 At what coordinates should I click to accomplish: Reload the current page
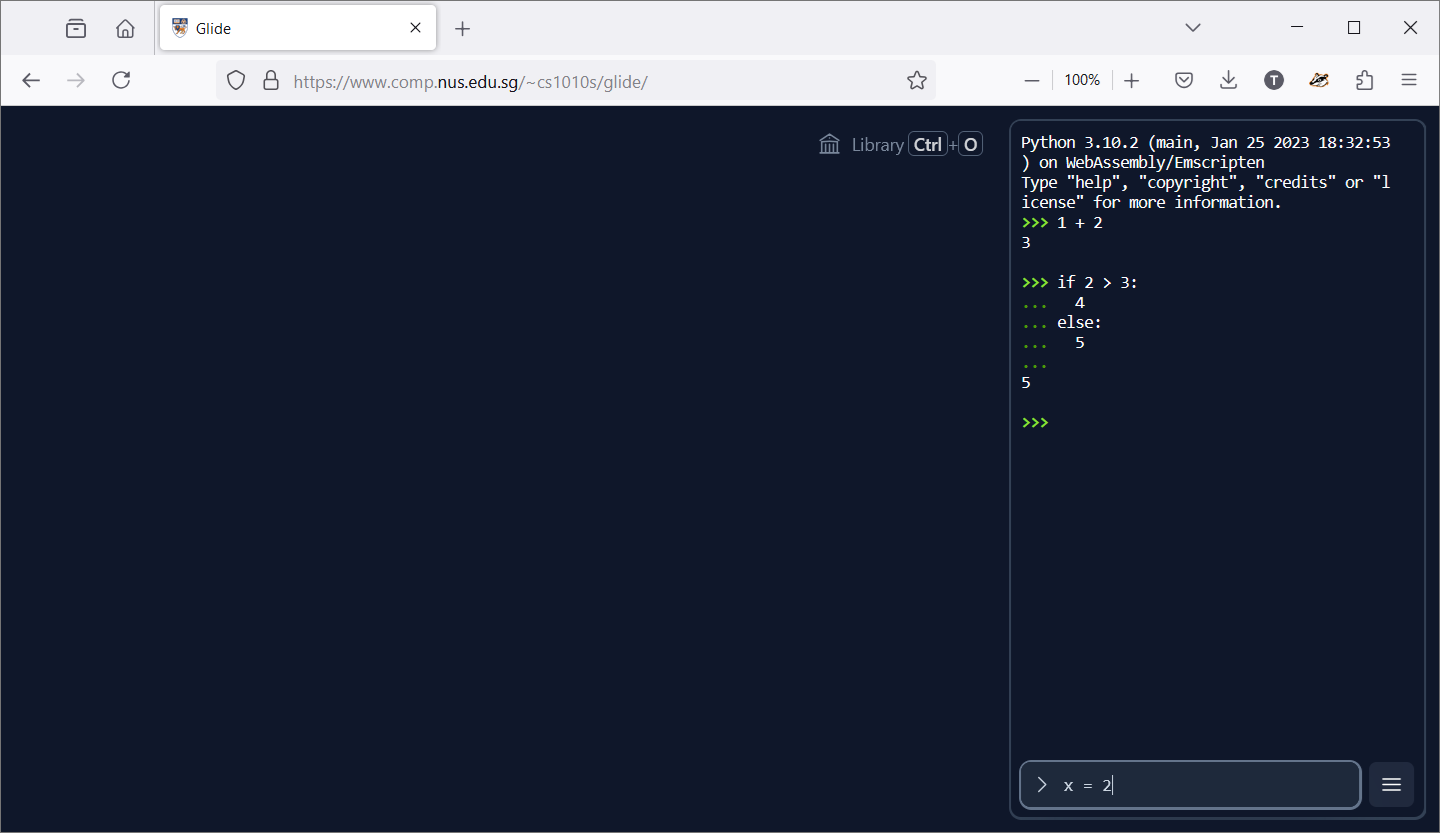coord(121,80)
